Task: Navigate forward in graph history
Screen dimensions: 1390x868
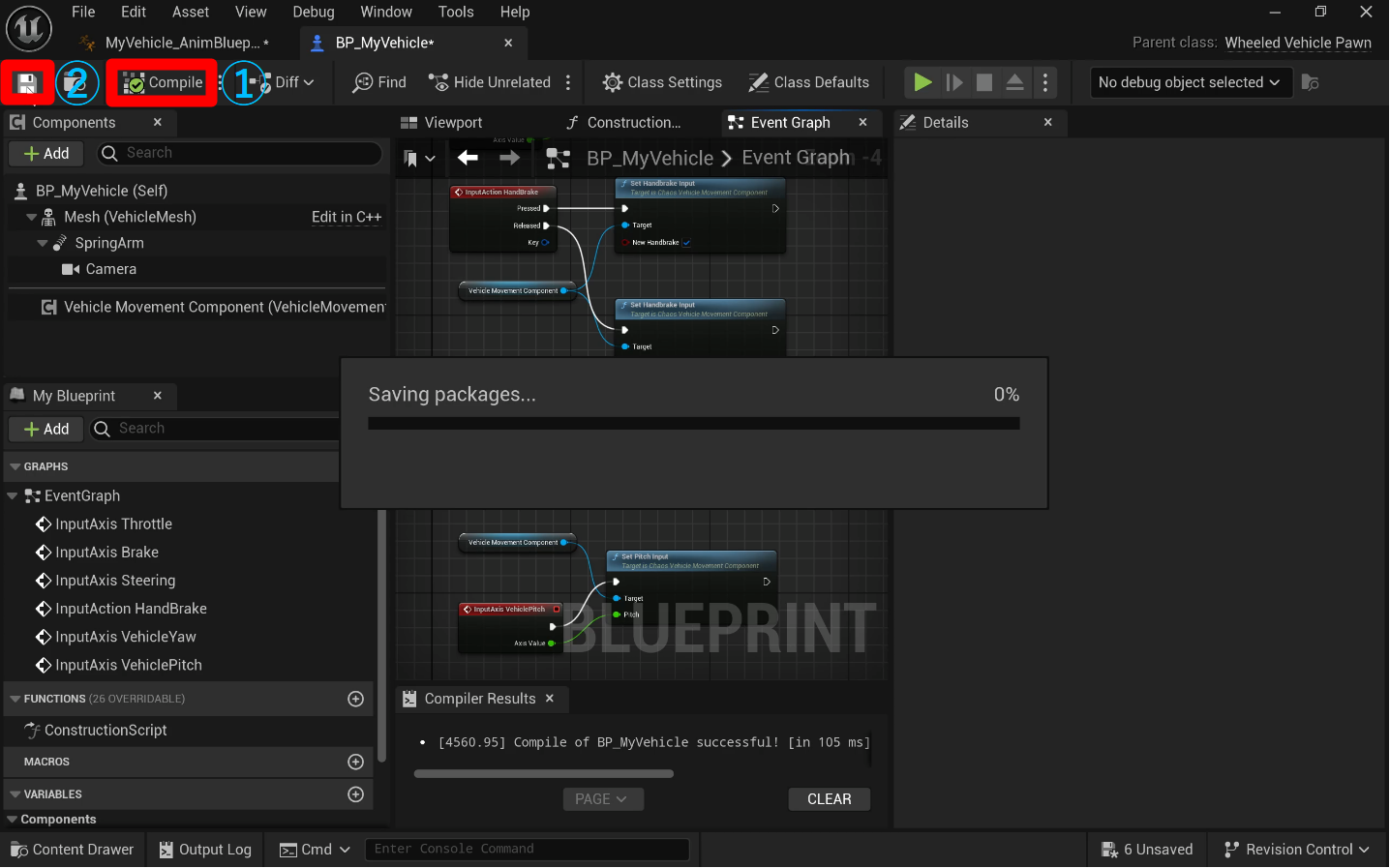Action: point(510,158)
